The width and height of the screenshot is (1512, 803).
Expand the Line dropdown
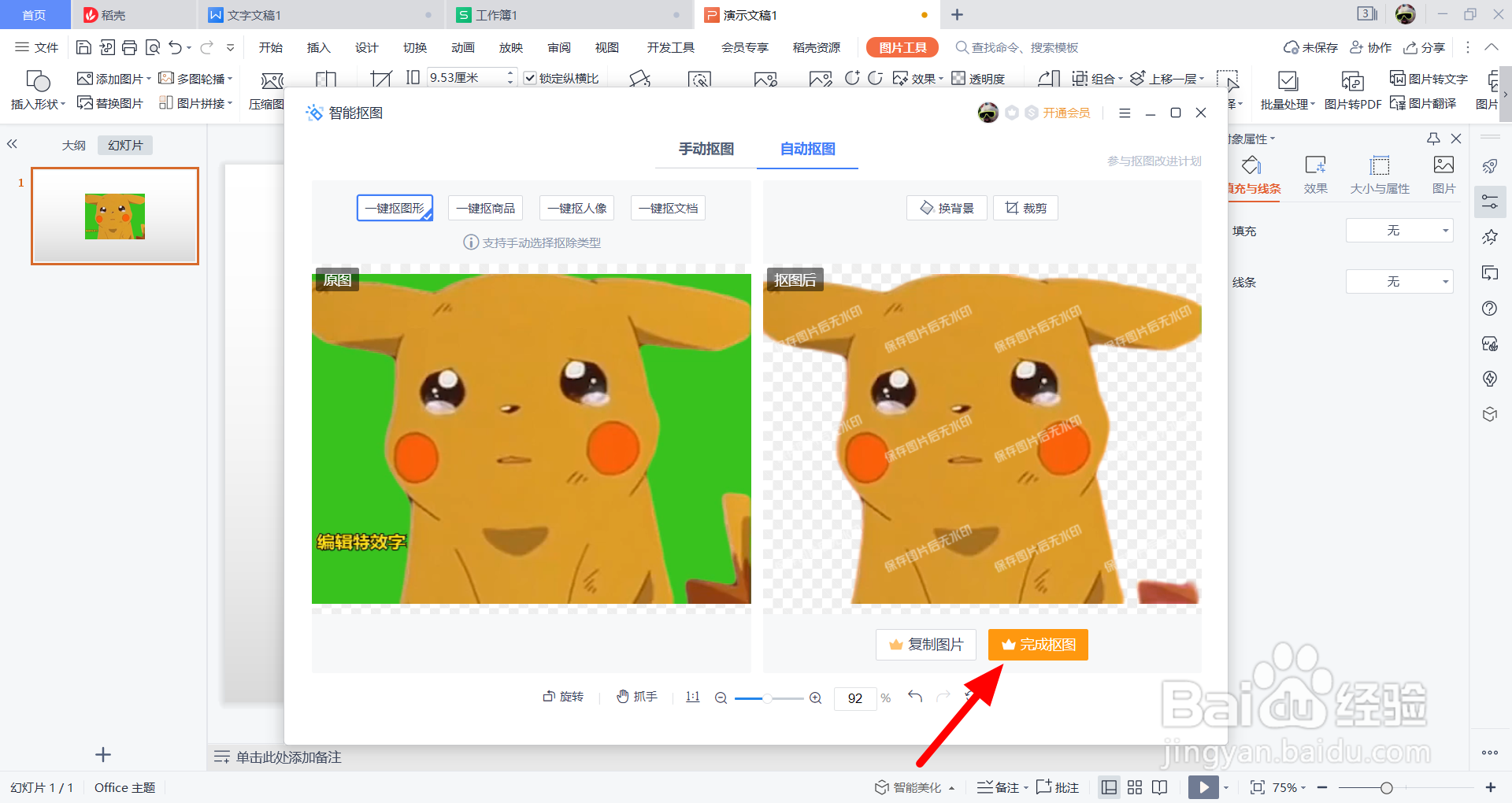click(x=1399, y=282)
